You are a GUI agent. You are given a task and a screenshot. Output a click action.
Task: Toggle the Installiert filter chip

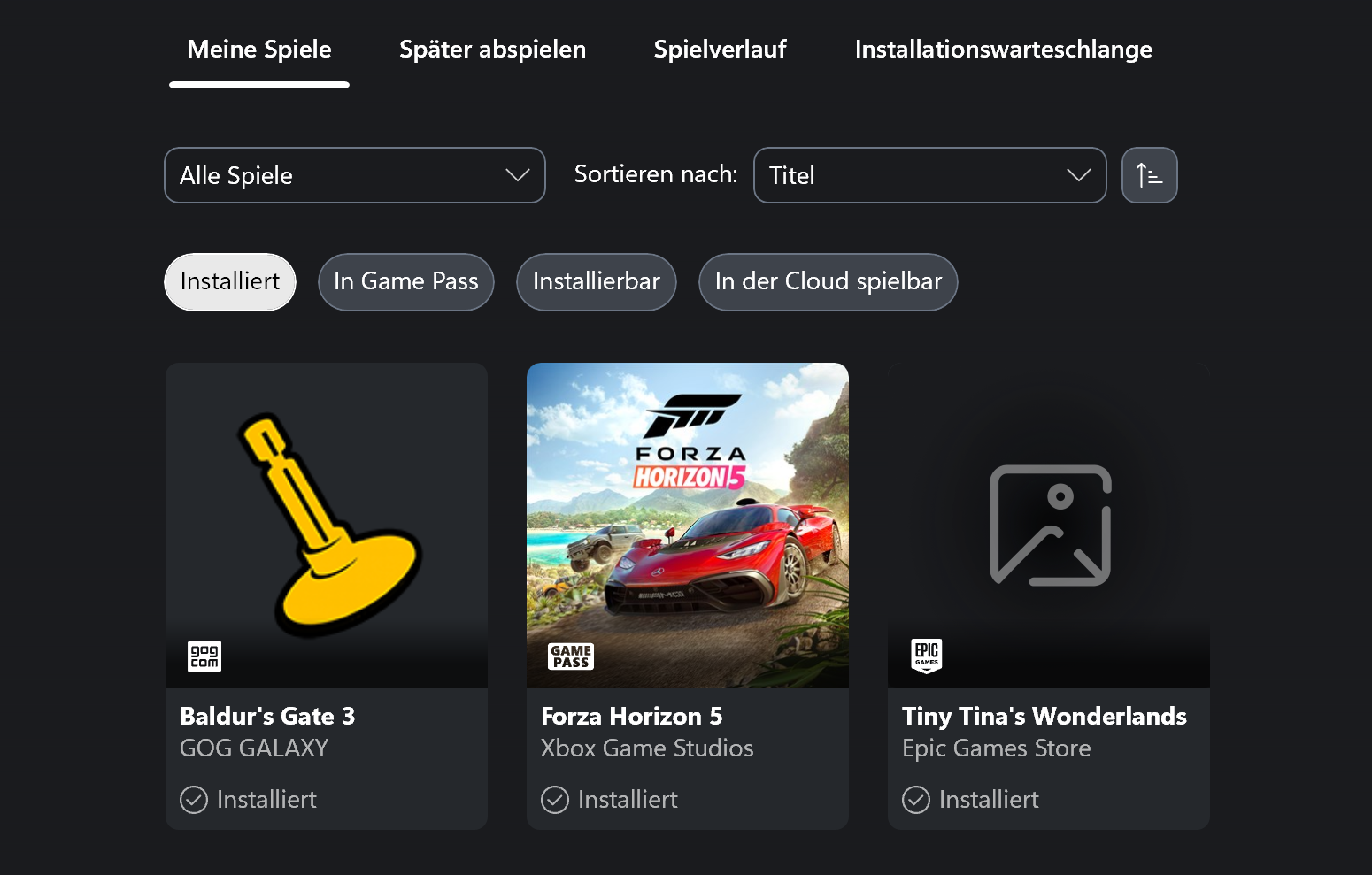(x=230, y=282)
